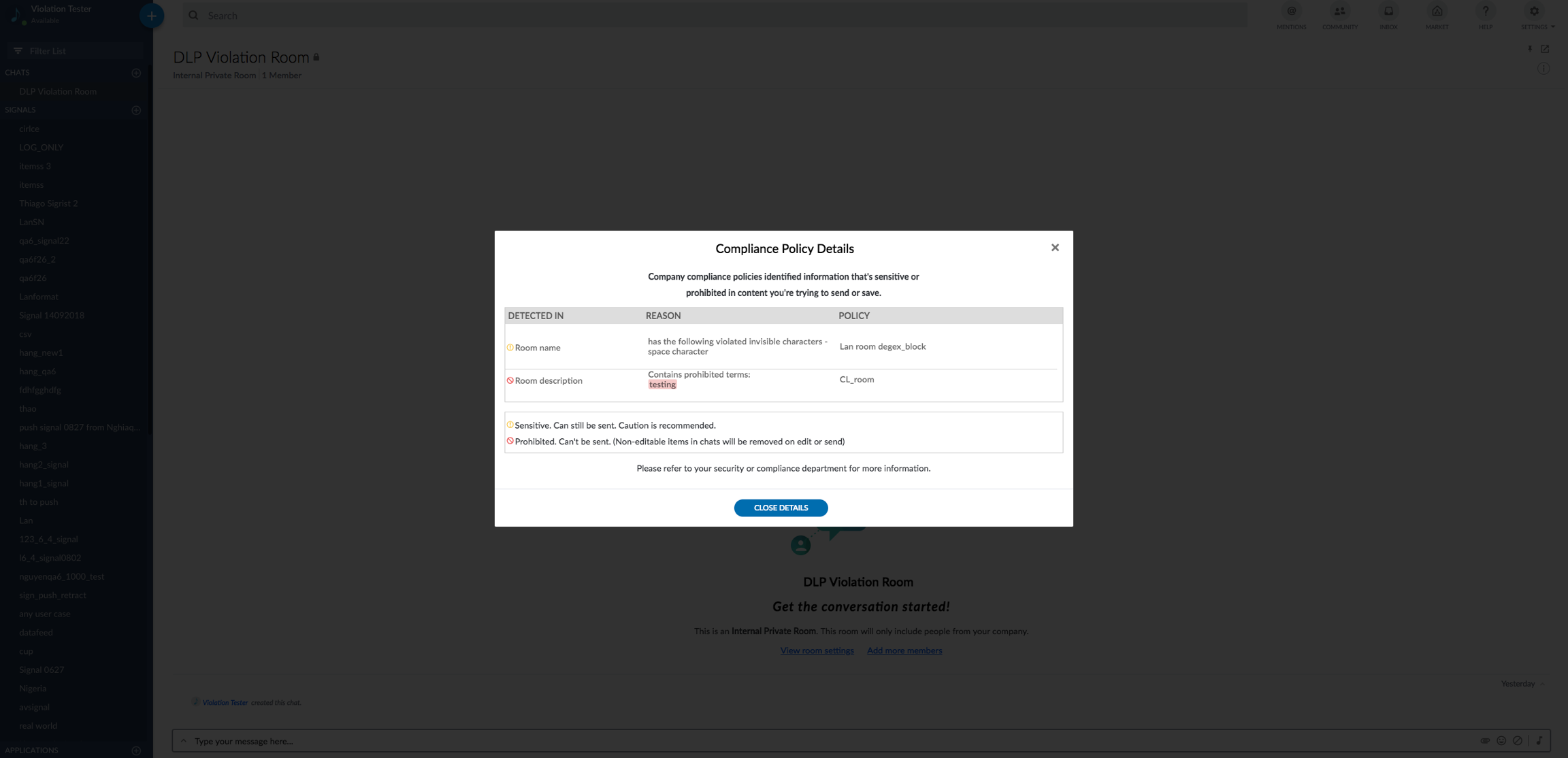
Task: Click the Close Details button
Action: coord(781,508)
